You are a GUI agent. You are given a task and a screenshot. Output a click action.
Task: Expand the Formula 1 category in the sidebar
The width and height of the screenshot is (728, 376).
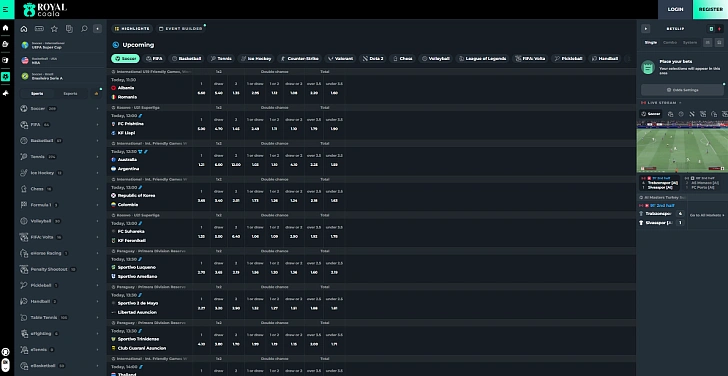(60, 205)
